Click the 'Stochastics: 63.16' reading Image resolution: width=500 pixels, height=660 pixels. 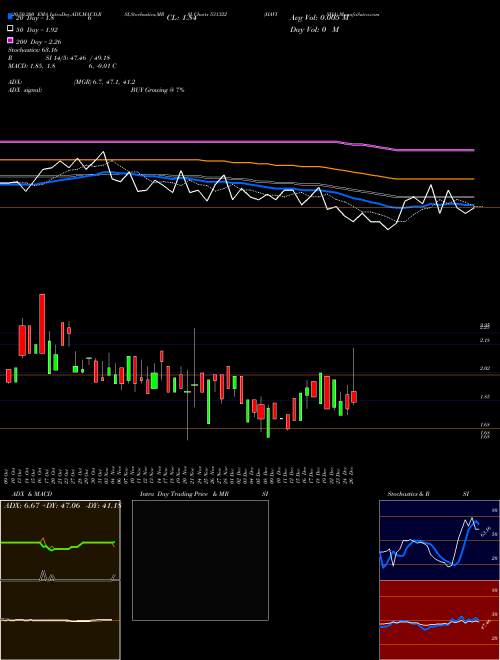(33, 50)
